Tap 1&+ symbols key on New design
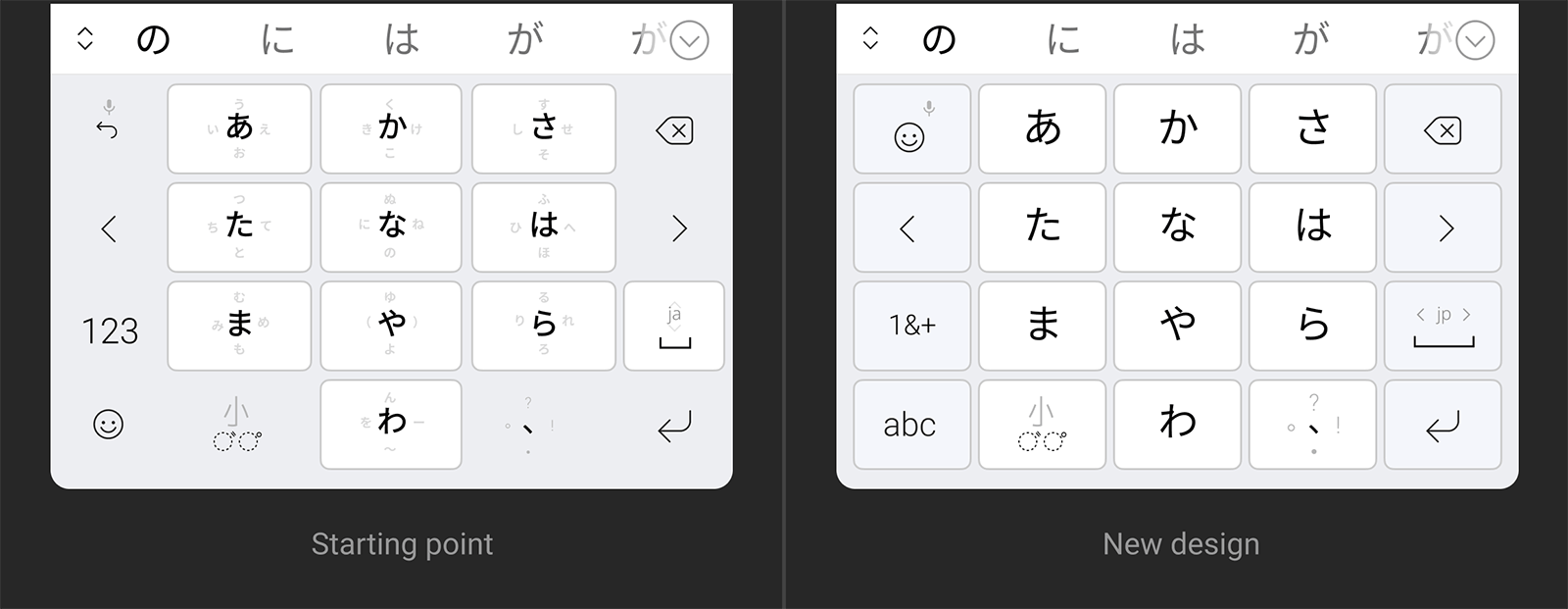Image resolution: width=1568 pixels, height=609 pixels. coord(911,326)
